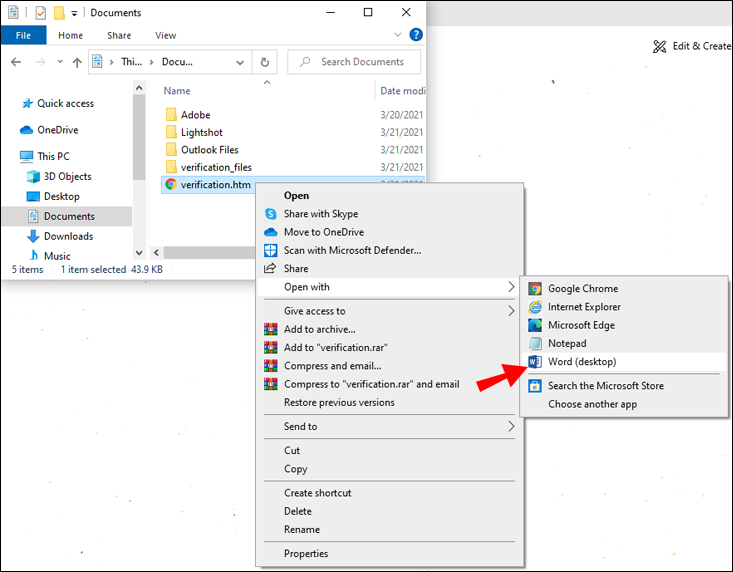Click the Share context menu entry

pyautogui.click(x=389, y=268)
